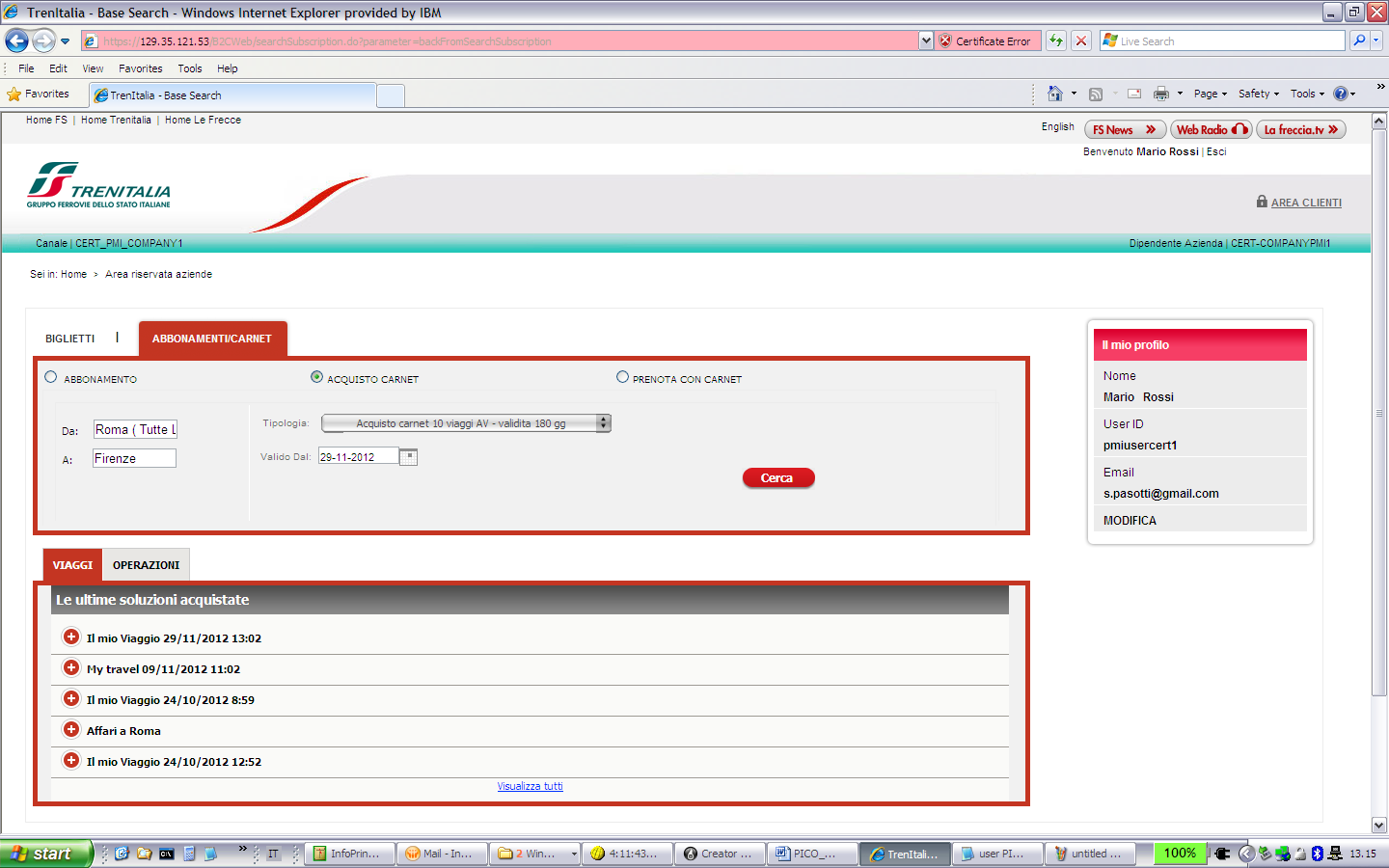1389x868 pixels.
Task: Expand Il mio Viaggio 24/10/2012 12:52
Action: (71, 760)
